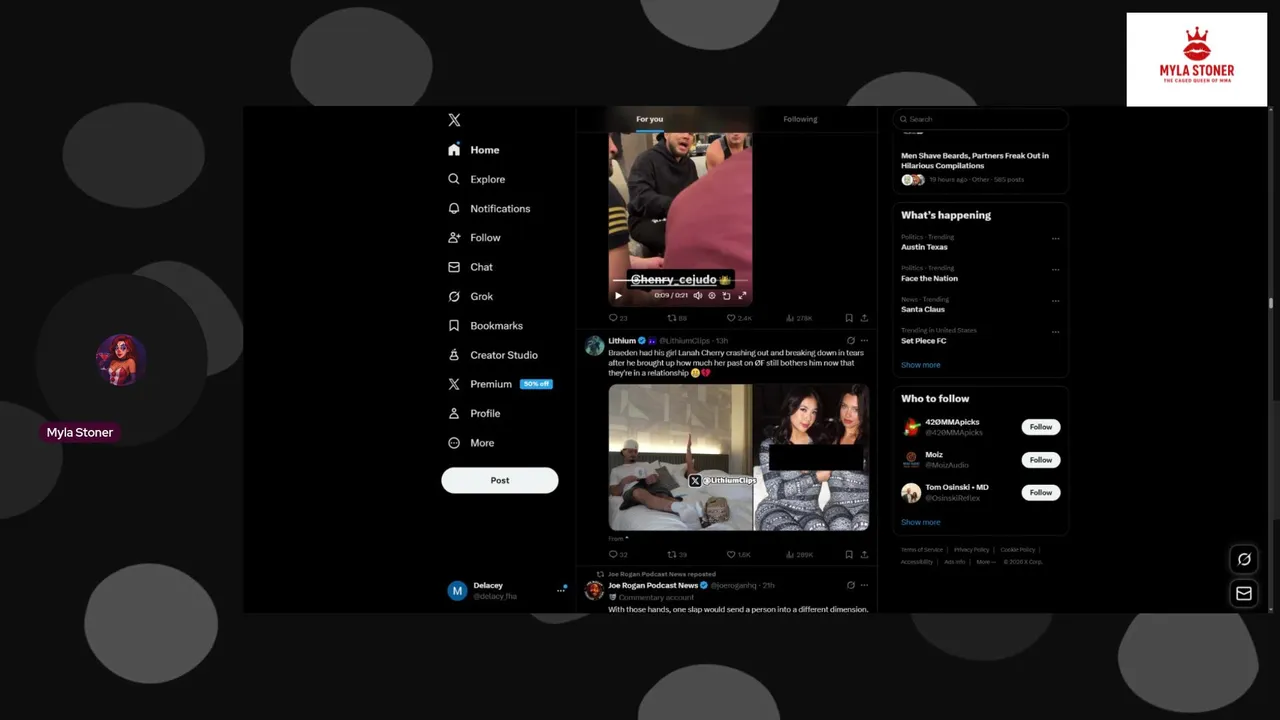Image resolution: width=1280 pixels, height=720 pixels.
Task: Open Bookmarks page
Action: [485, 326]
